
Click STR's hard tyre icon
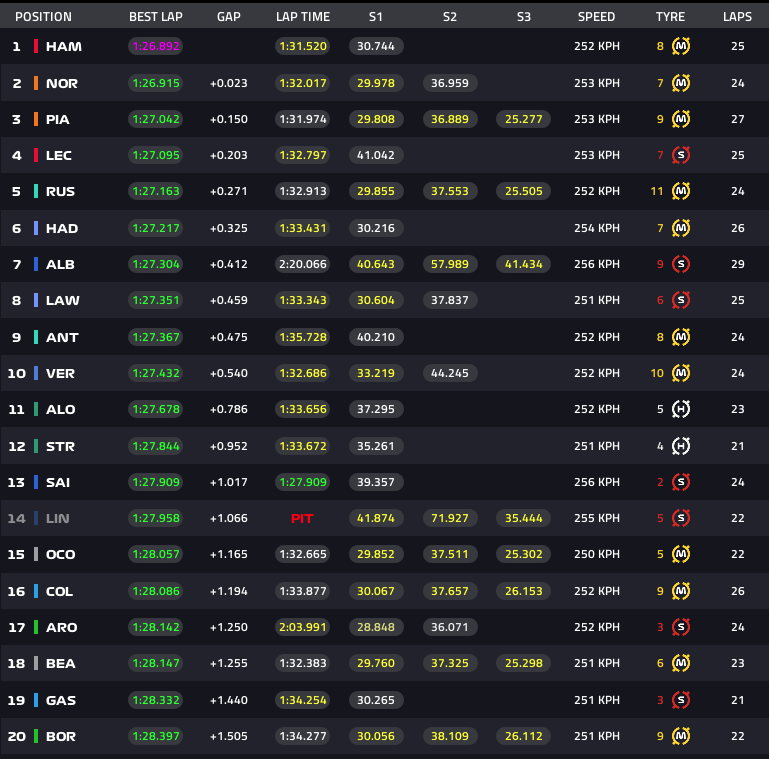point(681,446)
